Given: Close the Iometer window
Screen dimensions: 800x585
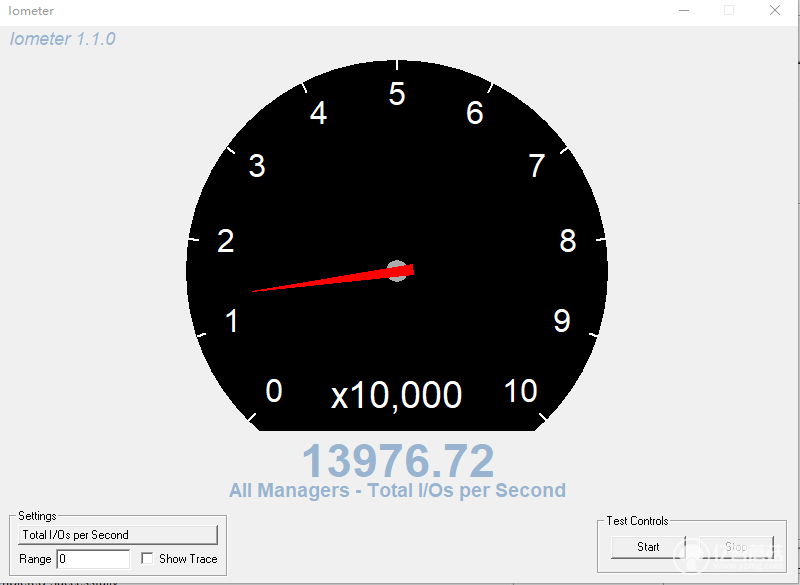Looking at the screenshot, I should coord(775,11).
